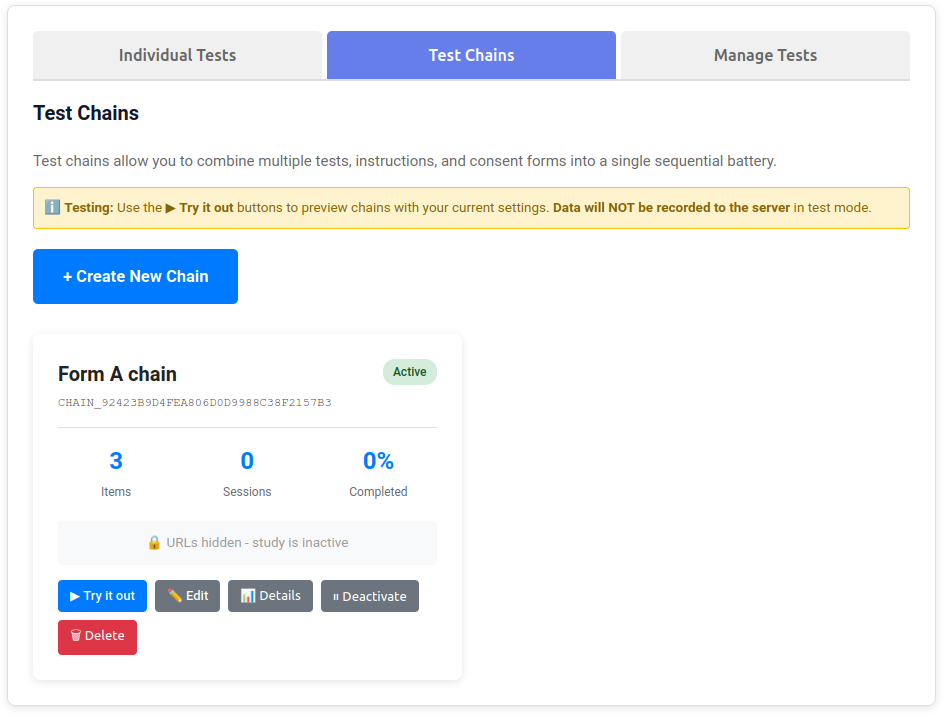The width and height of the screenshot is (945, 719).
Task: Click the info icon in the yellow Testing banner
Action: point(52,207)
